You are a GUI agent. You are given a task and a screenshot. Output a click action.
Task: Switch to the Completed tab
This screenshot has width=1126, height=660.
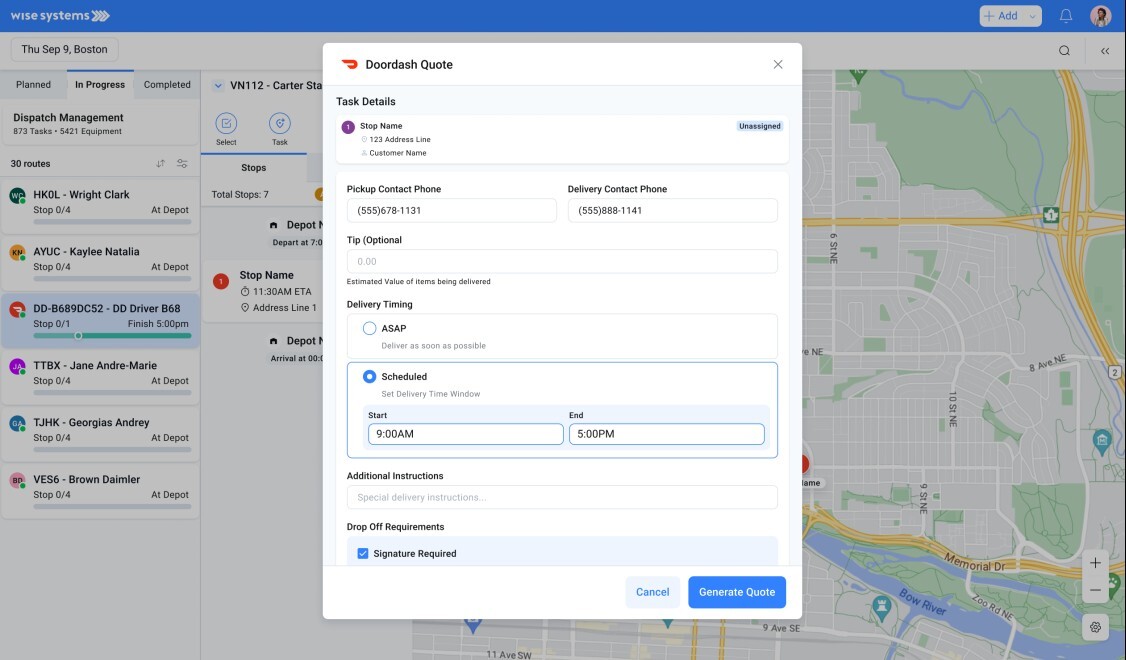(x=167, y=85)
